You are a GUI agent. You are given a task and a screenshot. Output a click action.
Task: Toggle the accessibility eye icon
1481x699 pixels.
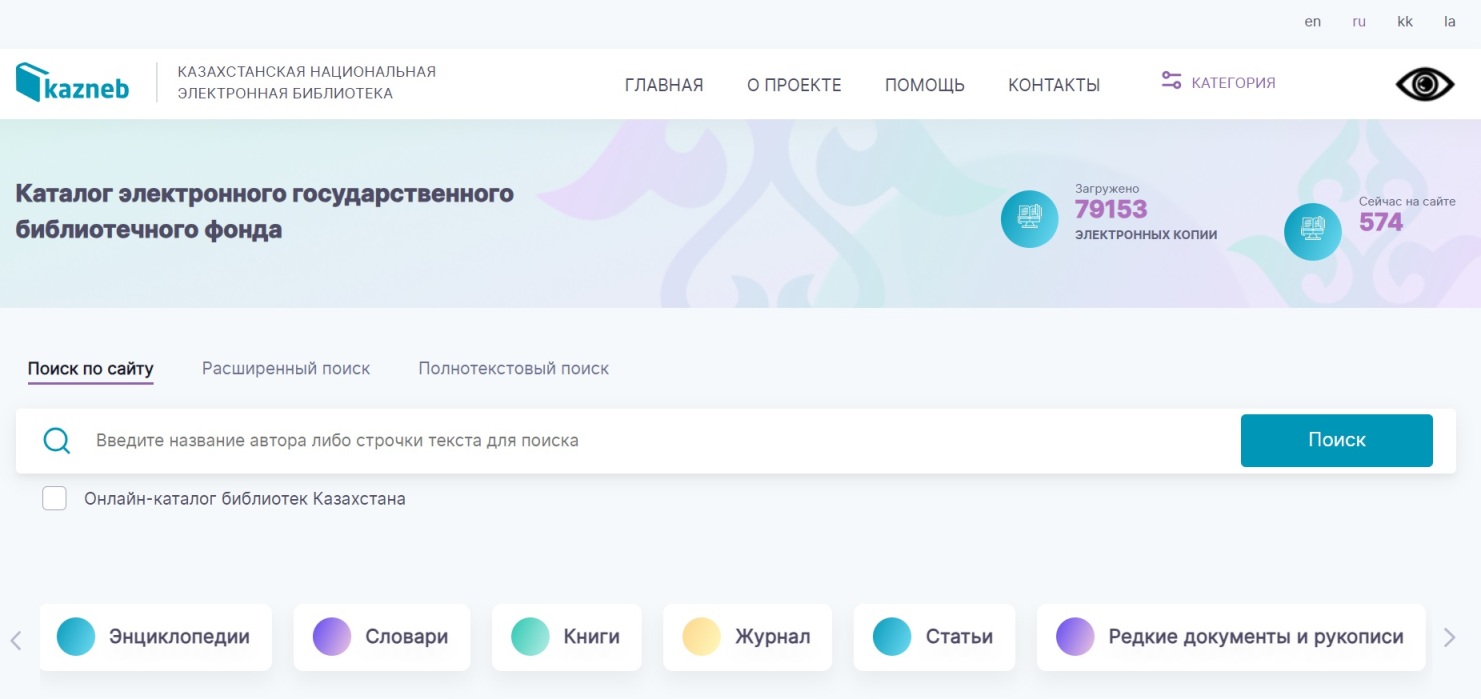(x=1424, y=85)
